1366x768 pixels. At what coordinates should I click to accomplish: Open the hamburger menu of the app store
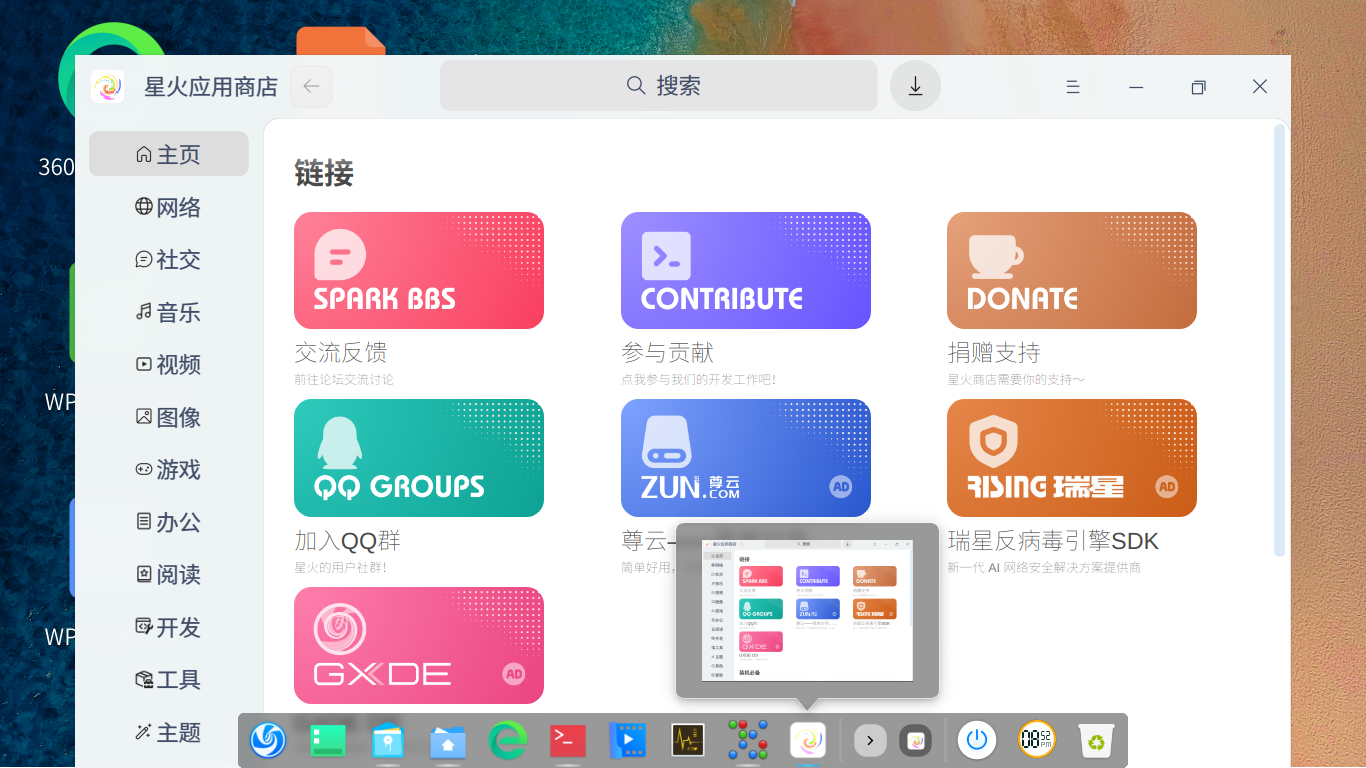tap(1072, 87)
